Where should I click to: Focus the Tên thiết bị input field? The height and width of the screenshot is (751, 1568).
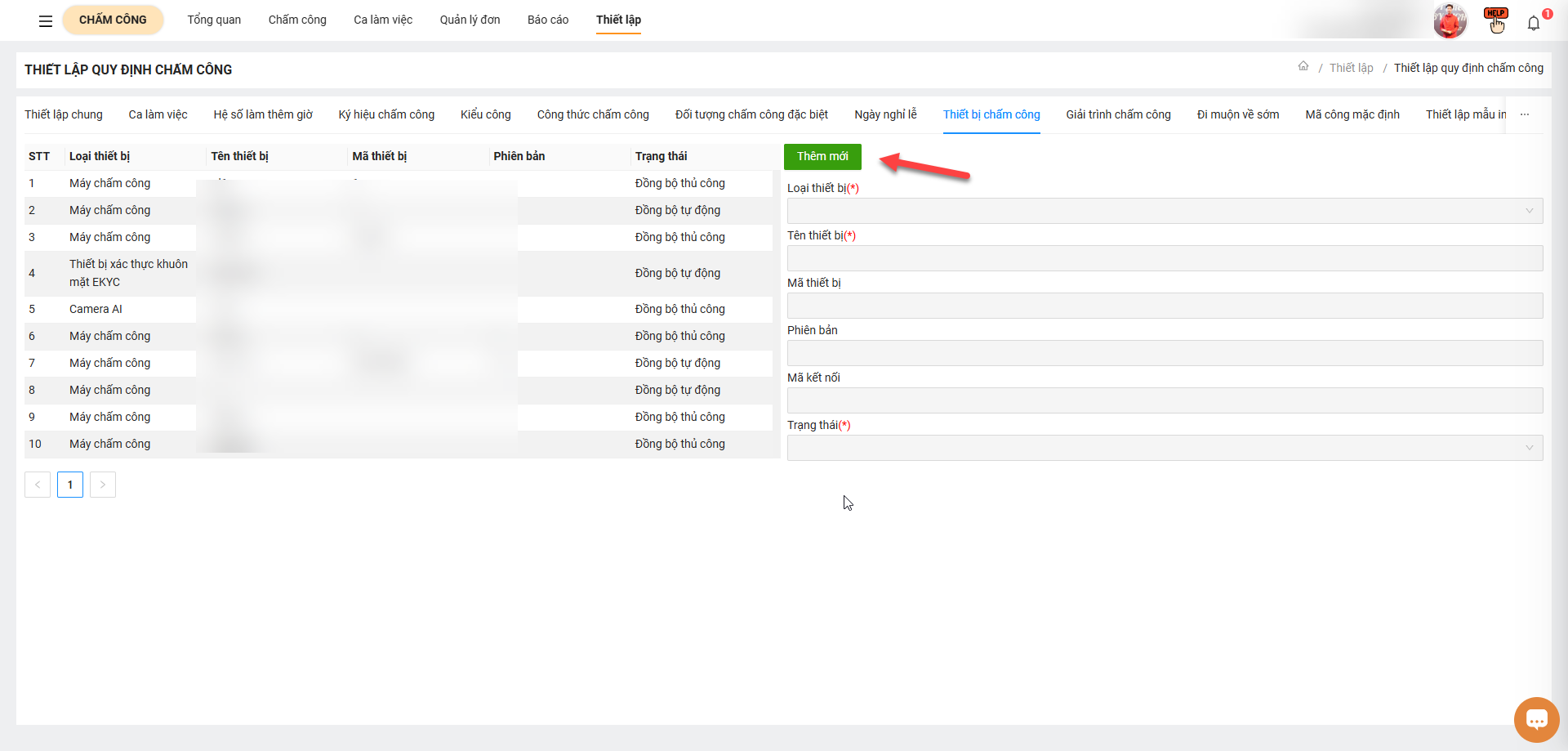1165,258
